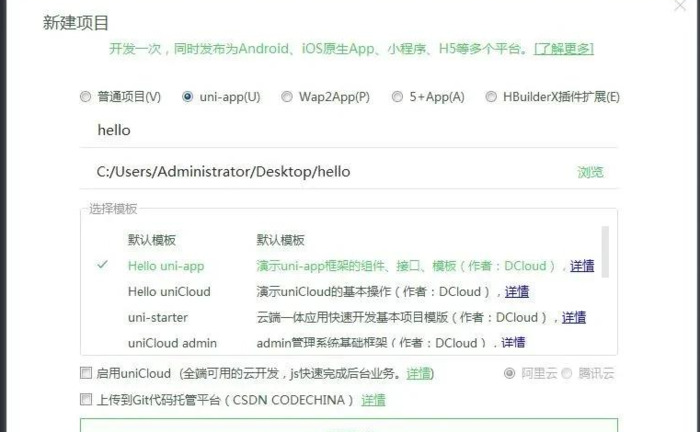Select Wap2App(P) project type
This screenshot has width=700, height=432.
pyautogui.click(x=287, y=97)
